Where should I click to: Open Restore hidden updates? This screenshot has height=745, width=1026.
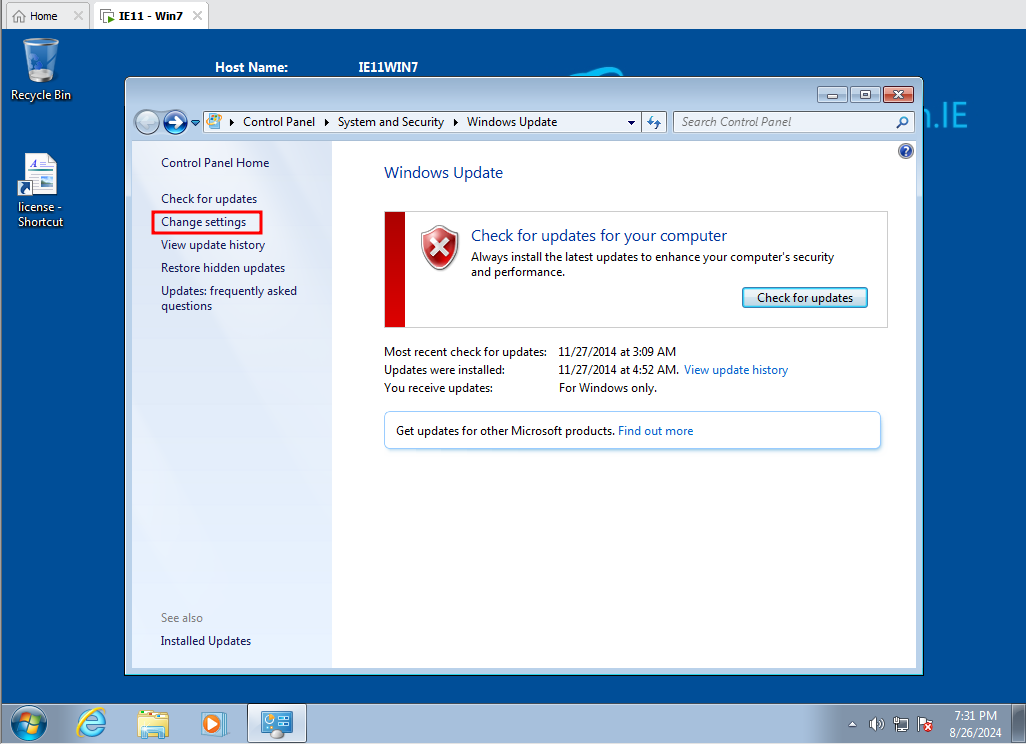point(223,268)
